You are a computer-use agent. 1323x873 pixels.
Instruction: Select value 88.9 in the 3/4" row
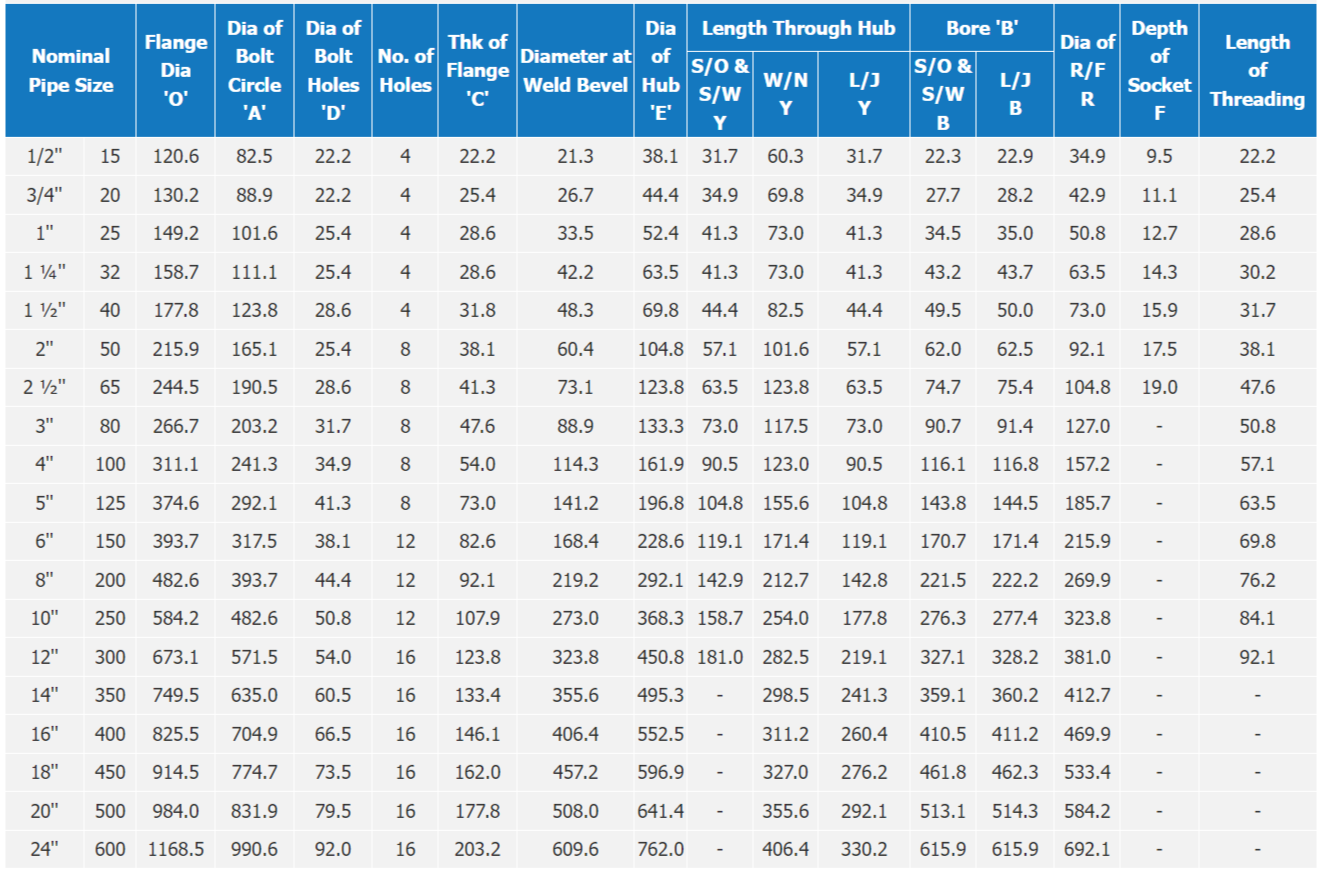pyautogui.click(x=254, y=195)
